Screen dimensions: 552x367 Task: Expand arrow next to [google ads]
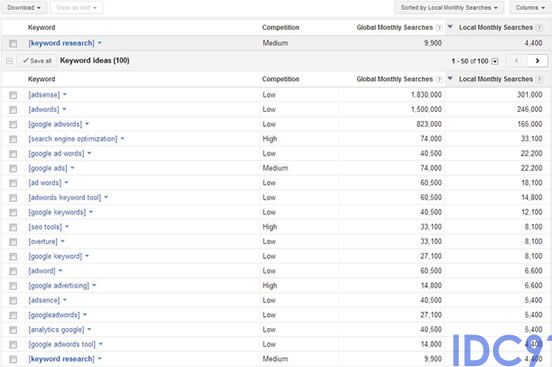[73, 168]
